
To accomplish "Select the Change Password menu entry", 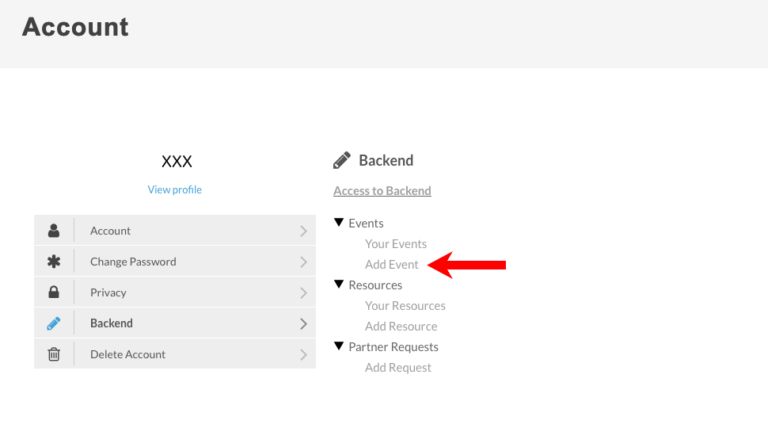I will [133, 262].
